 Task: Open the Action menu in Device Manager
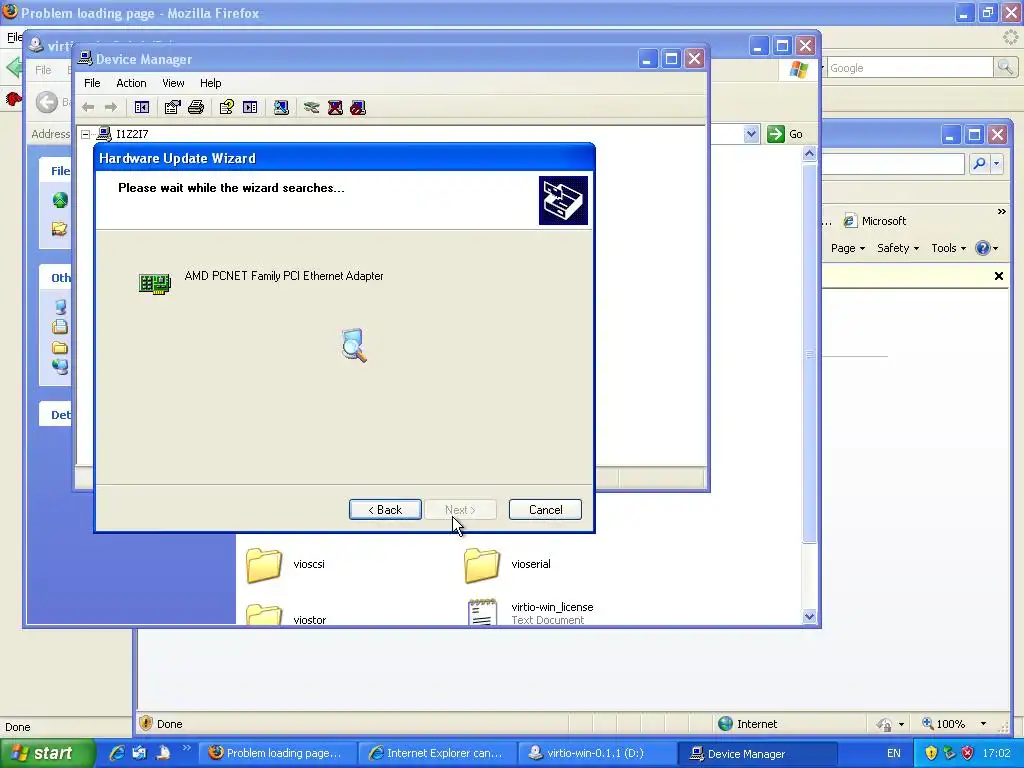(131, 83)
